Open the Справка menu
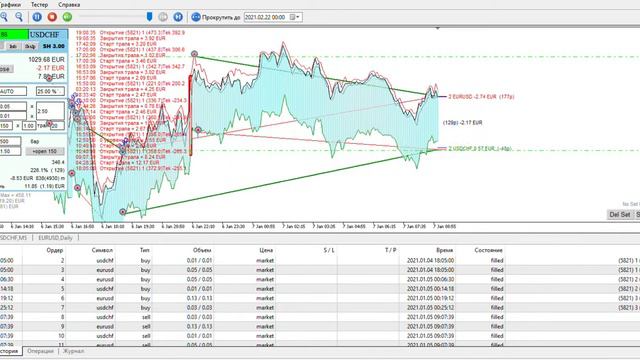This screenshot has height=360, width=640. pos(69,4)
